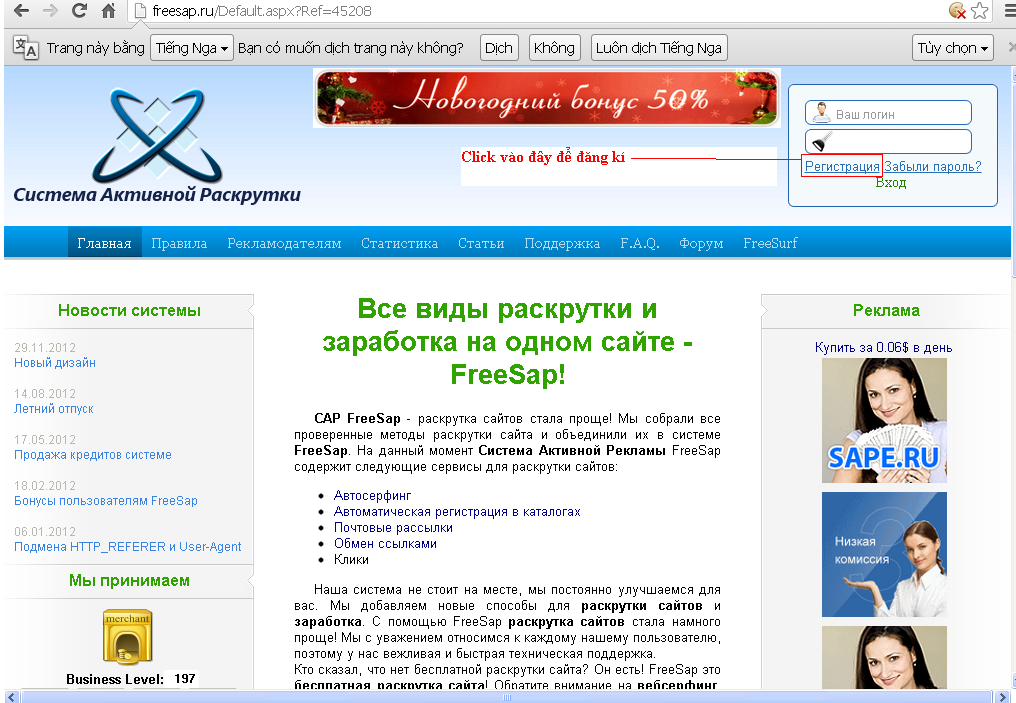The width and height of the screenshot is (1016, 703).
Task: Open the Новогодний бонус 50% banner
Action: 547,98
